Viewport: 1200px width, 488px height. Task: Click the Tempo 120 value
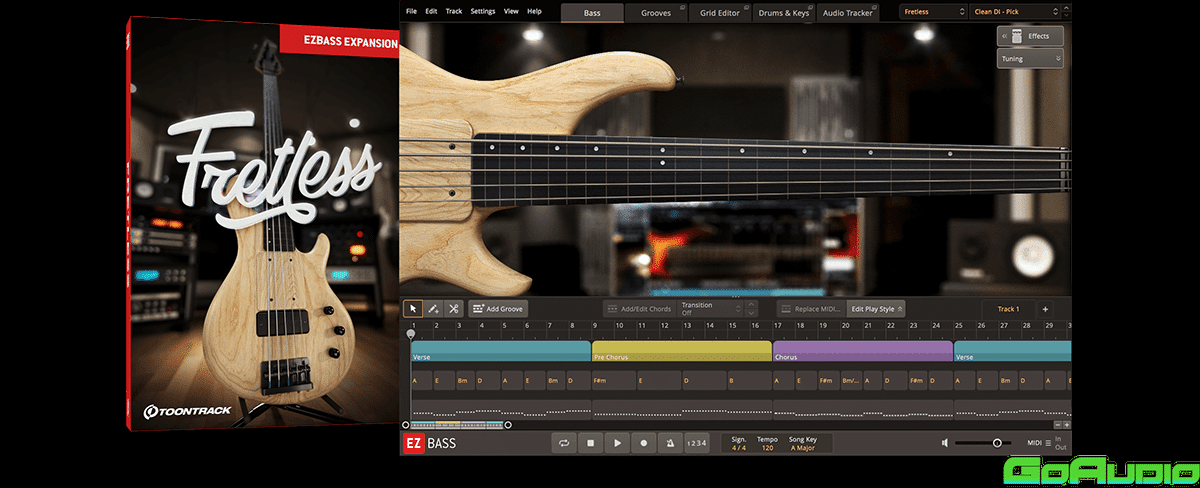[x=767, y=448]
